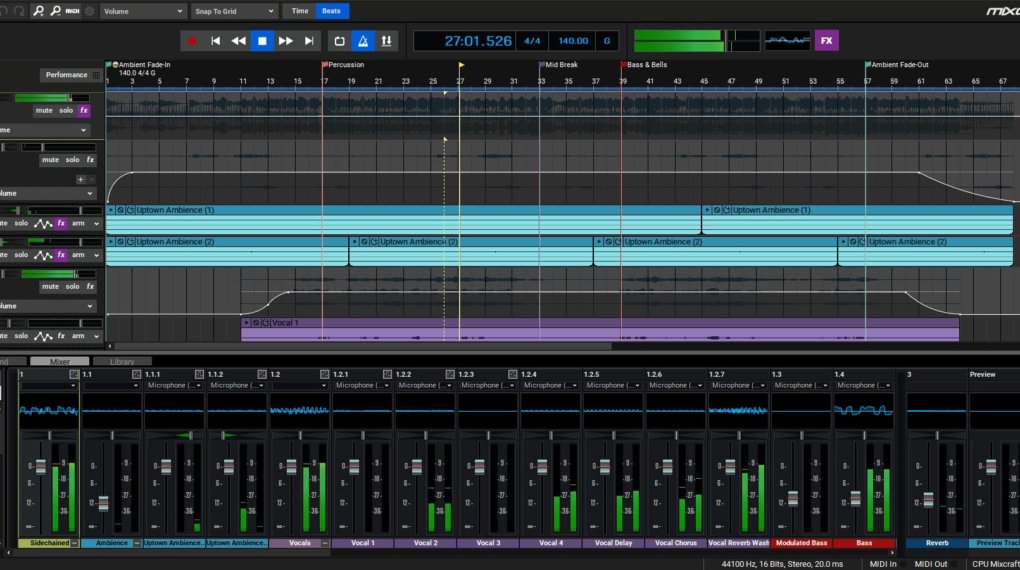Viewport: 1020px width, 570px height.
Task: Mute the top Sidechained track
Action: pos(44,111)
